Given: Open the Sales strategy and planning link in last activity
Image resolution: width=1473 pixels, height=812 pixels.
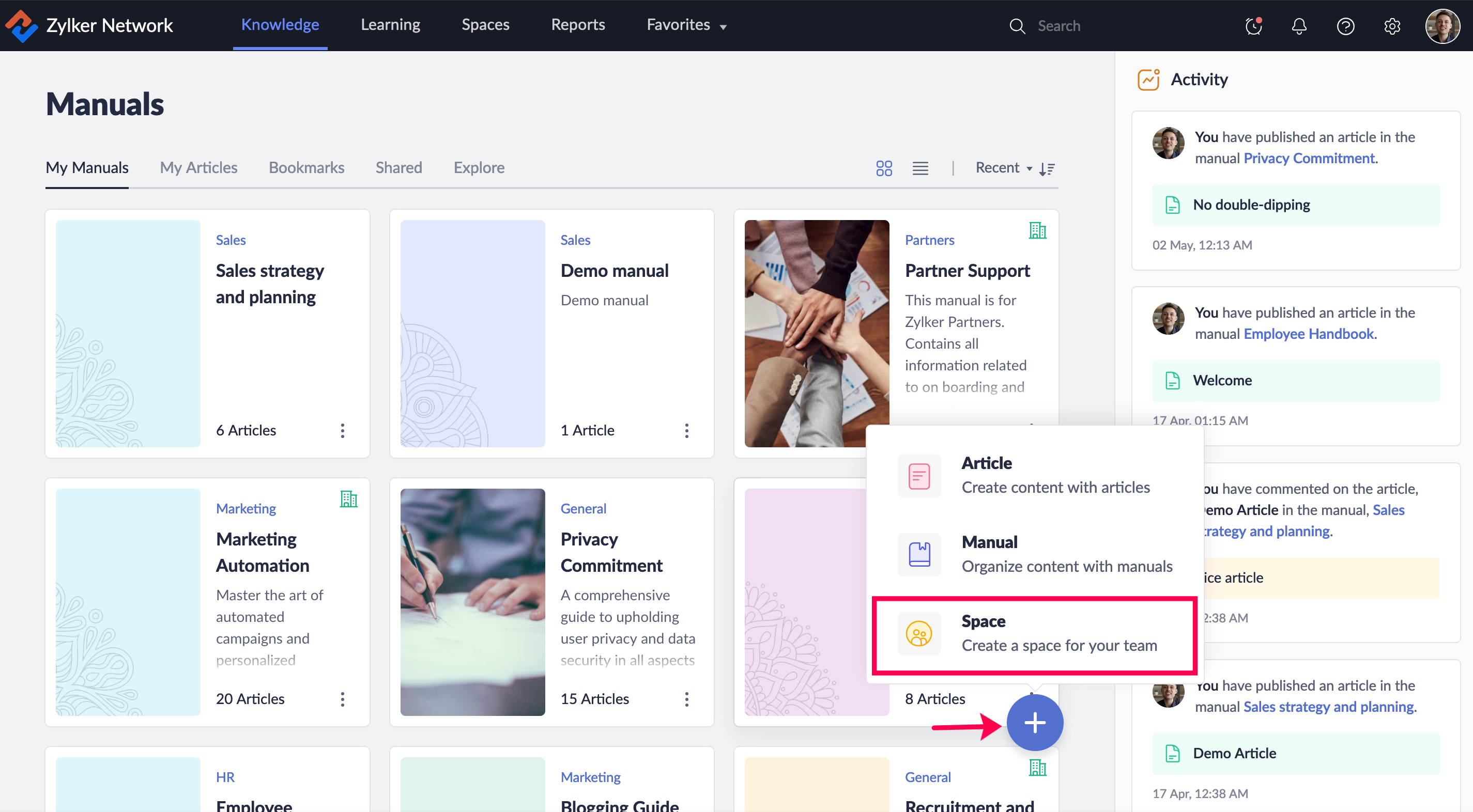Looking at the screenshot, I should tap(1329, 707).
